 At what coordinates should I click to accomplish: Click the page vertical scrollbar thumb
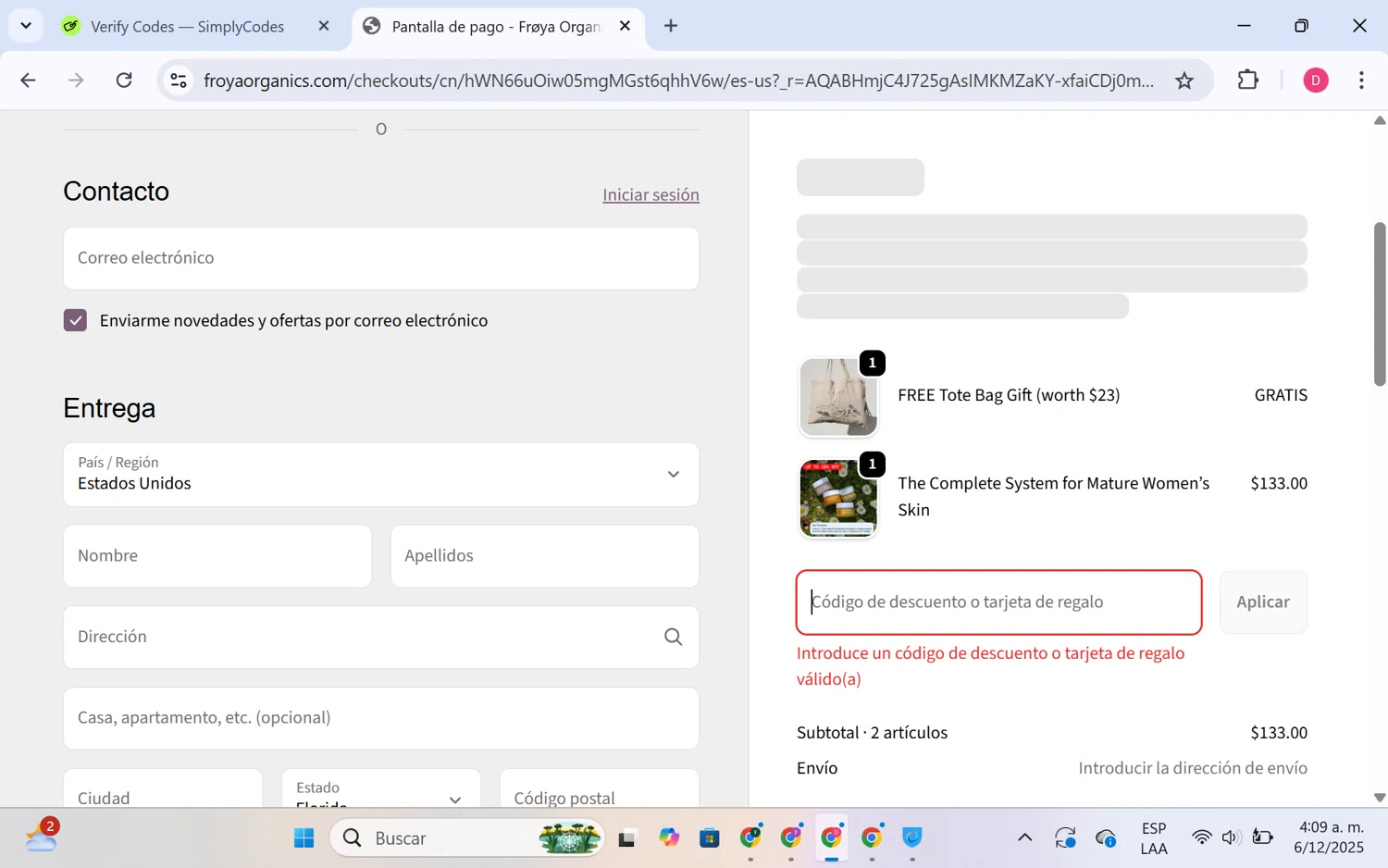(x=1380, y=304)
